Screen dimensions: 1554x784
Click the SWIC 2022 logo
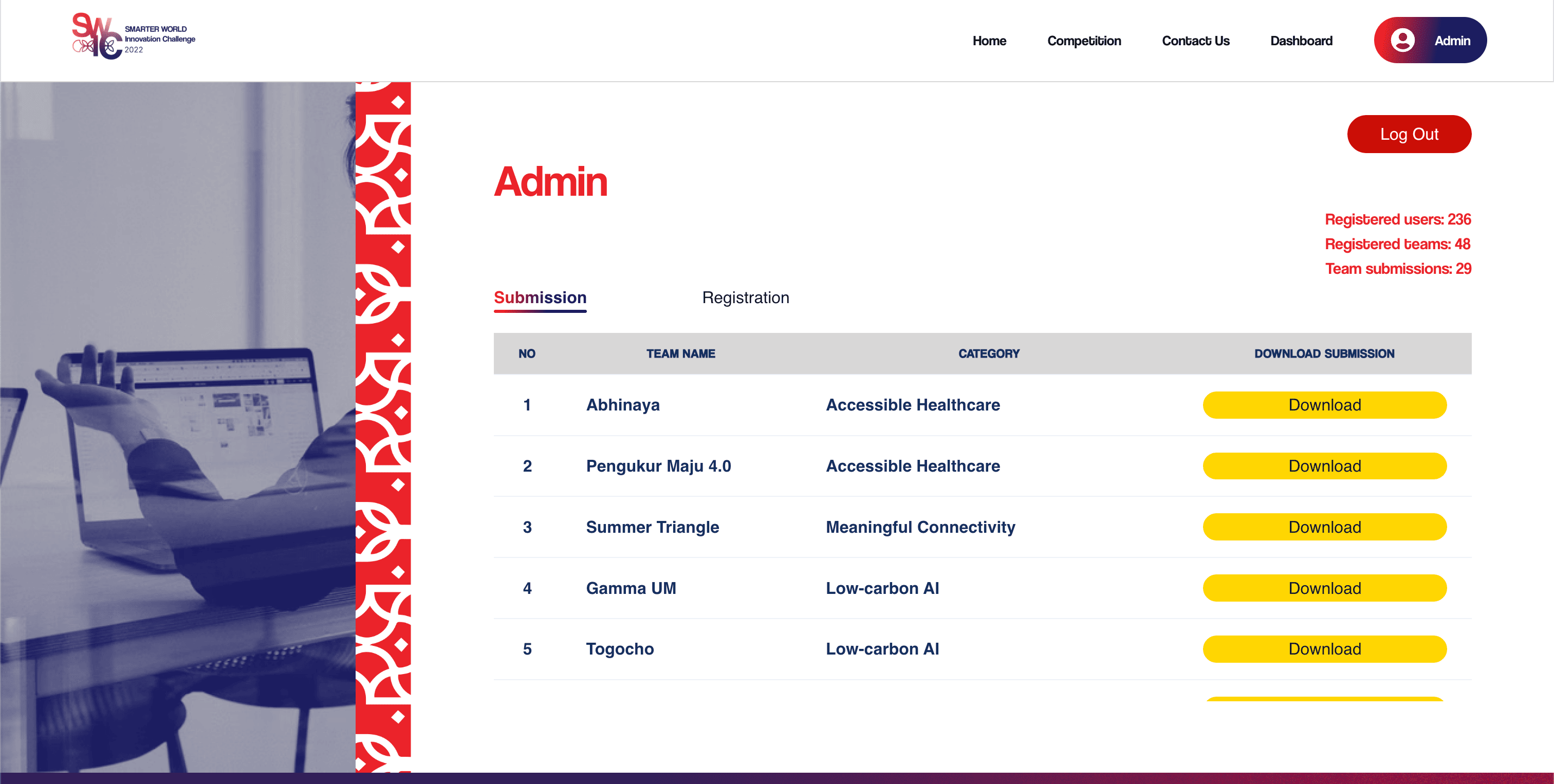(133, 39)
